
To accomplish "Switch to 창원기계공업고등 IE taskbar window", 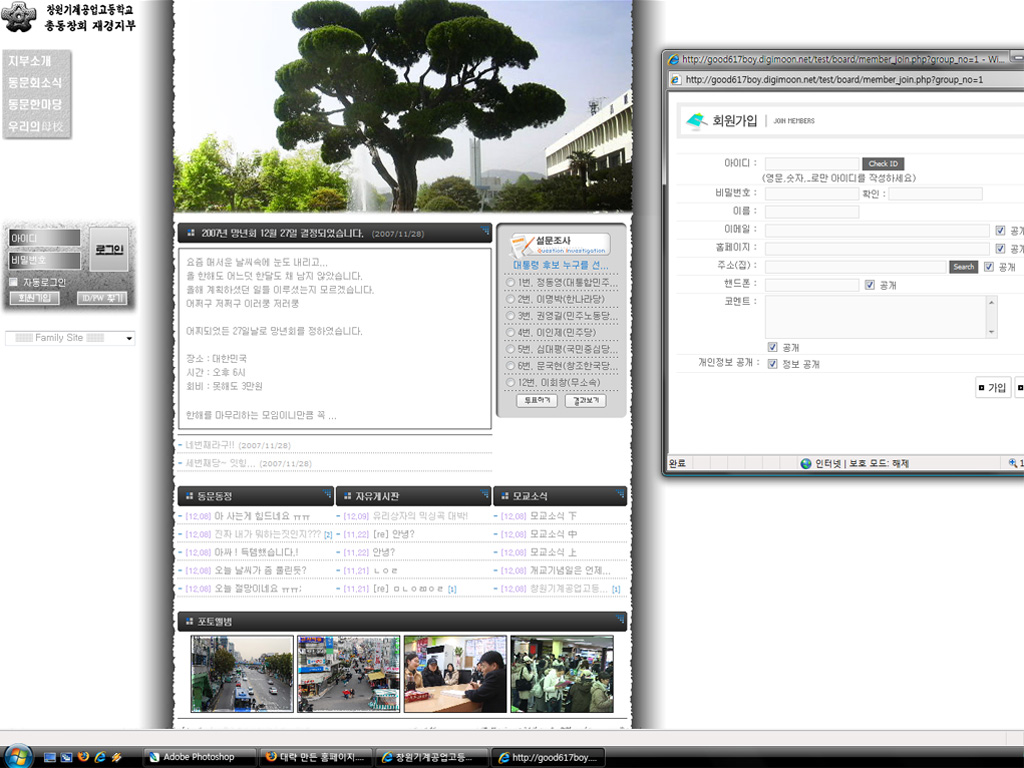I will pos(432,758).
